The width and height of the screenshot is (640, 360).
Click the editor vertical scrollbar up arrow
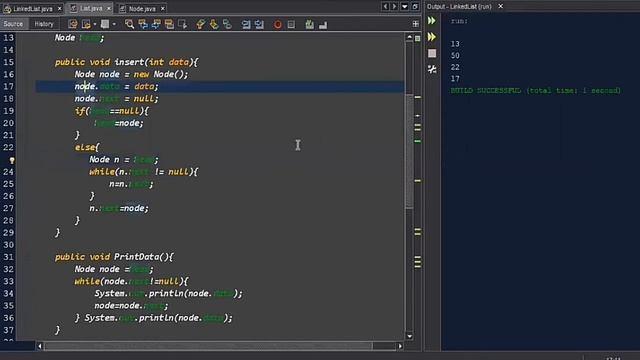[x=409, y=37]
